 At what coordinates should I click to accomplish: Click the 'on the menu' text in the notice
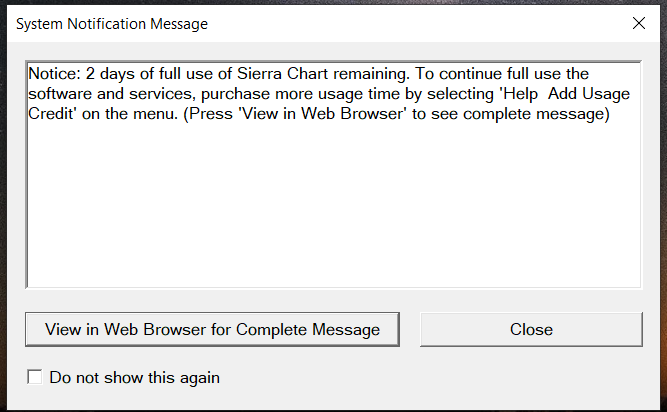click(124, 115)
